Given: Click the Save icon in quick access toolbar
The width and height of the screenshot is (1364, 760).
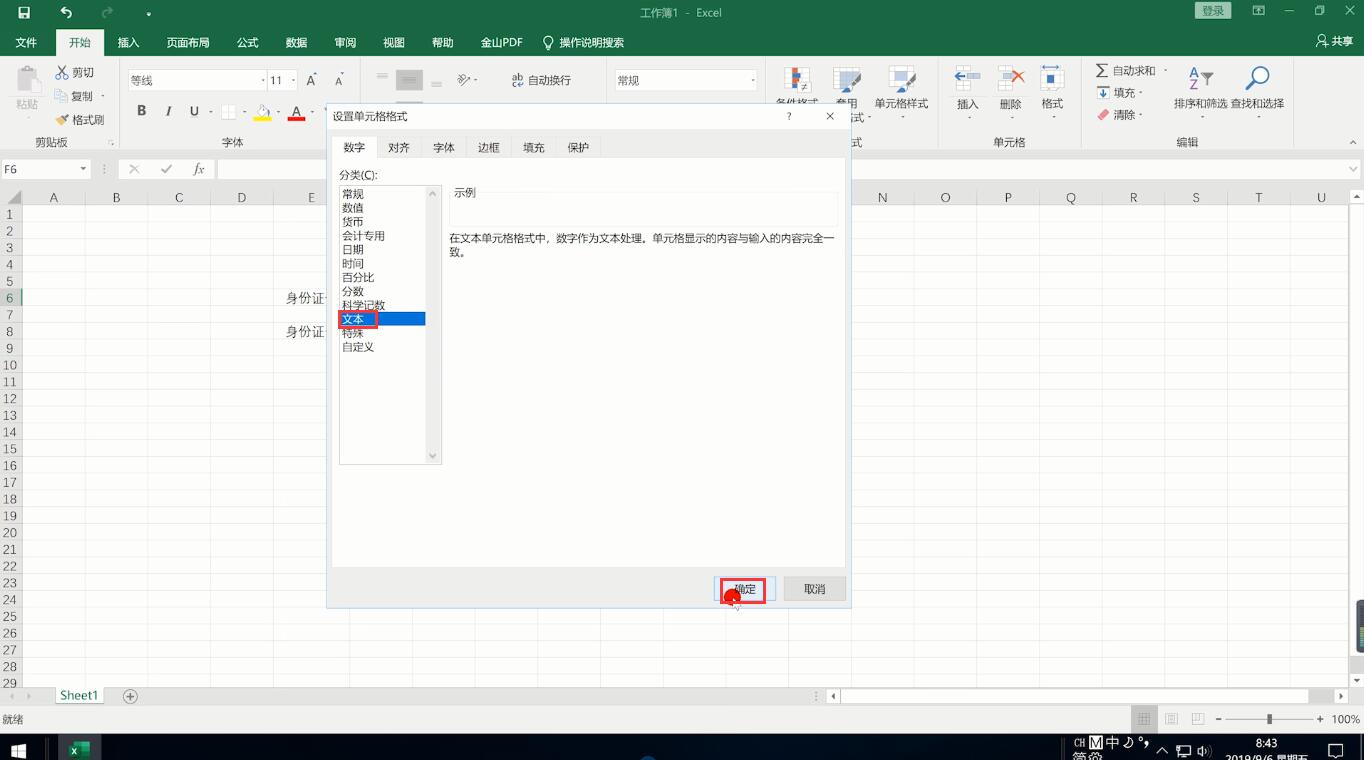Looking at the screenshot, I should (x=24, y=13).
